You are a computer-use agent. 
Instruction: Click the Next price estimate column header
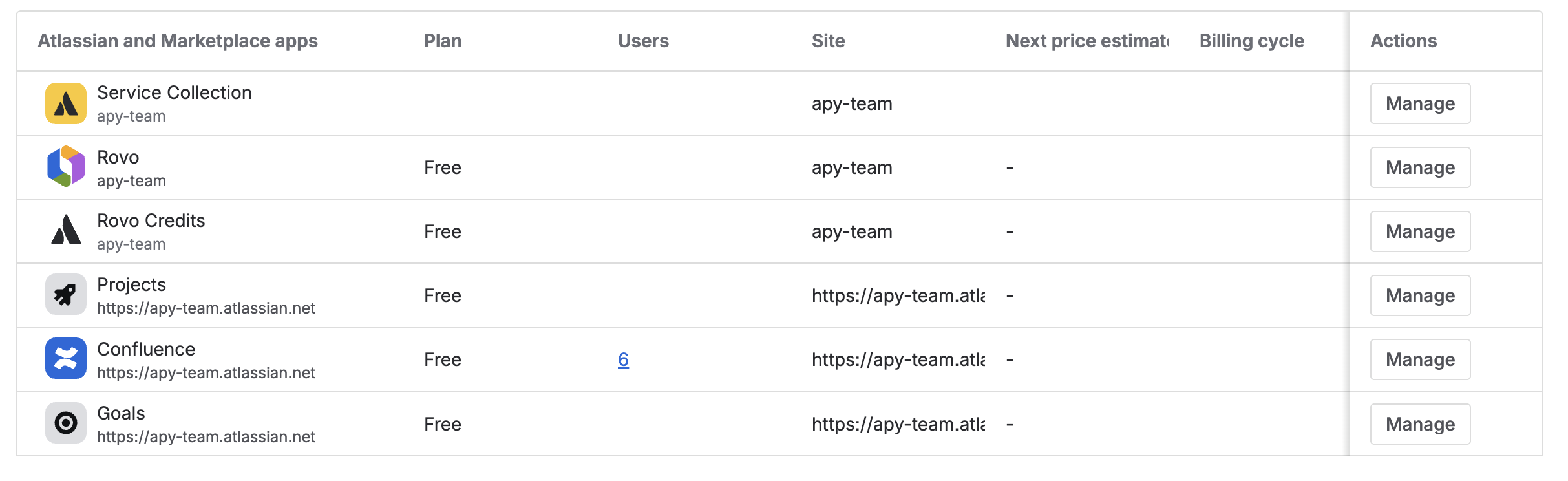[1087, 41]
